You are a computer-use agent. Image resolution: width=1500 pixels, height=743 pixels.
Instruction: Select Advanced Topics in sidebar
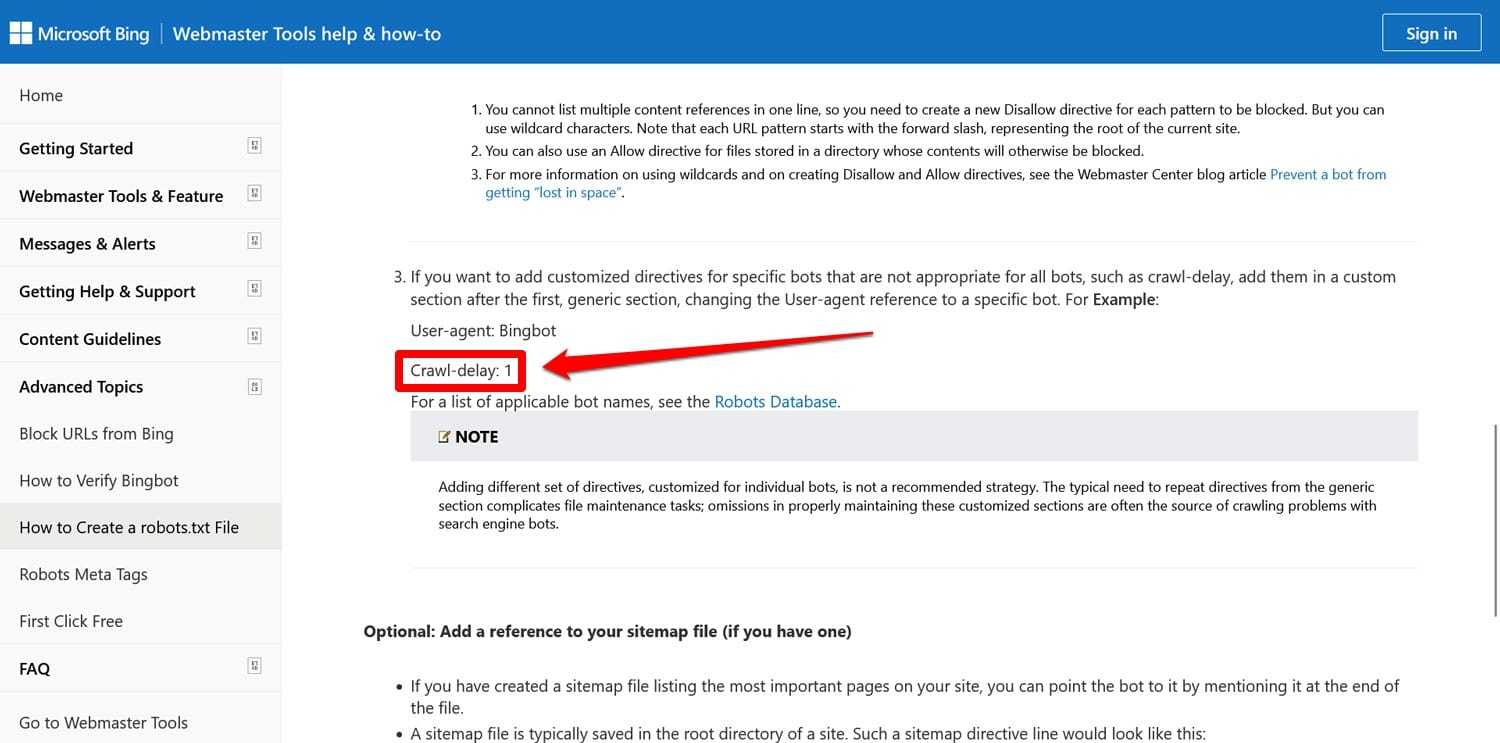pyautogui.click(x=81, y=387)
